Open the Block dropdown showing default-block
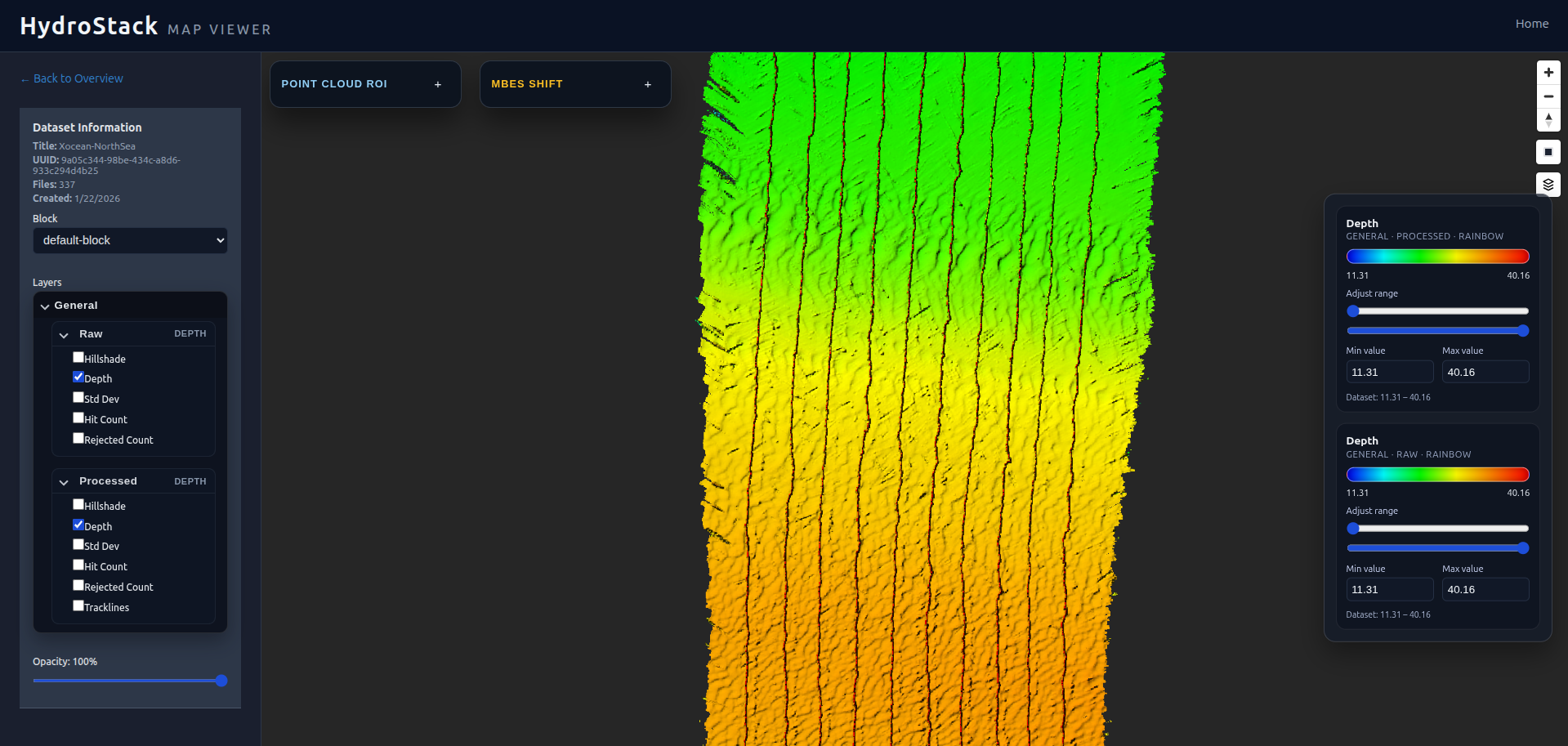This screenshot has width=1568, height=746. [130, 240]
